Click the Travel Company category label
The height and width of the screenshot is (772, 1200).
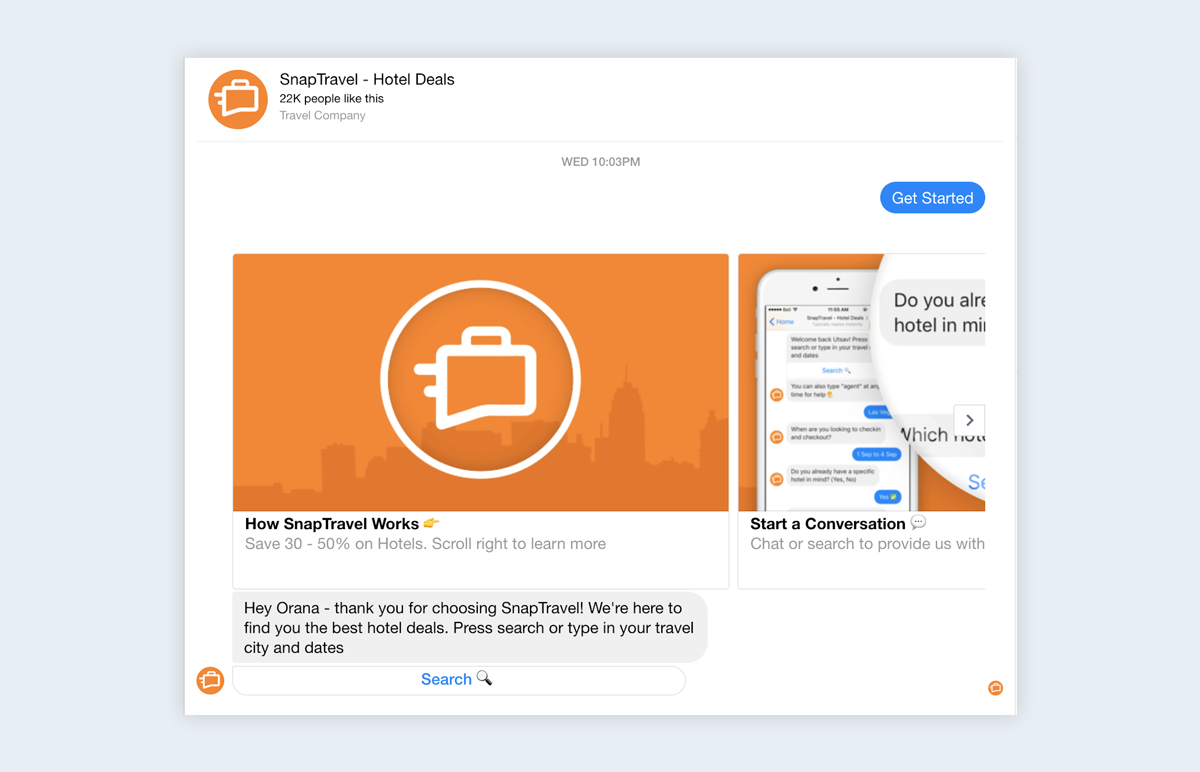(322, 116)
